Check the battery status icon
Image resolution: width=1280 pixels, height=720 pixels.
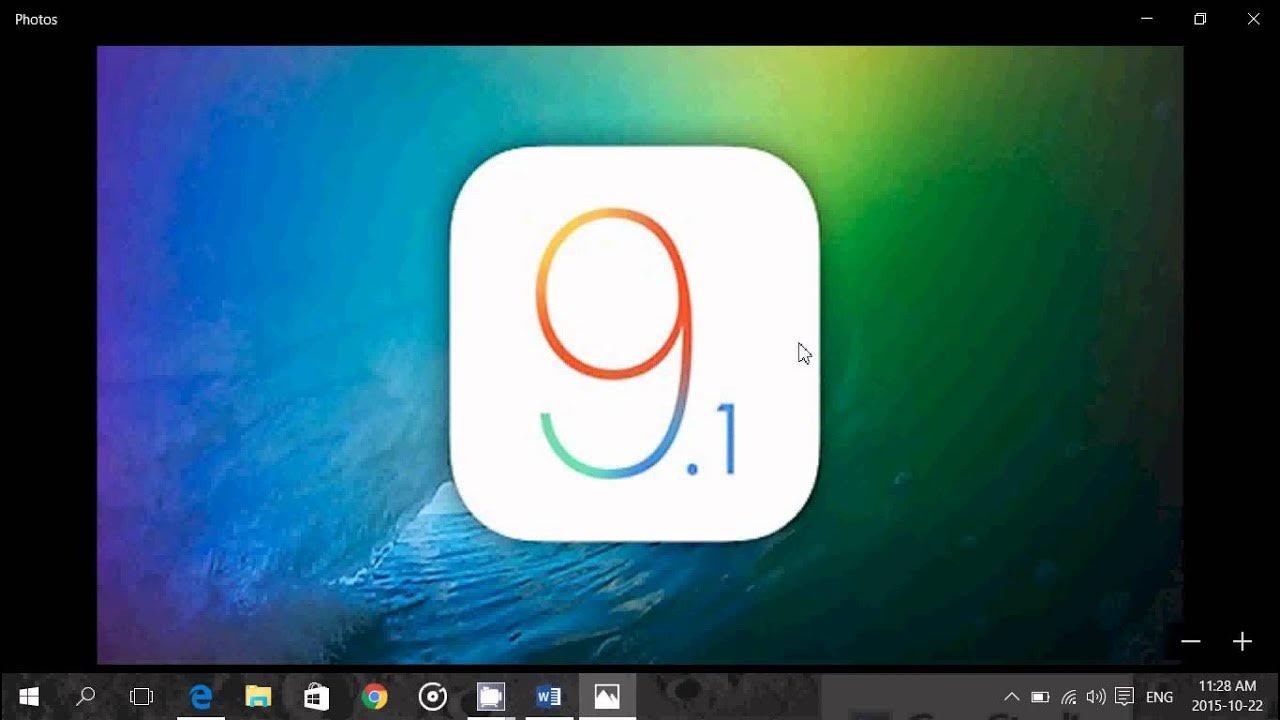(x=1040, y=697)
